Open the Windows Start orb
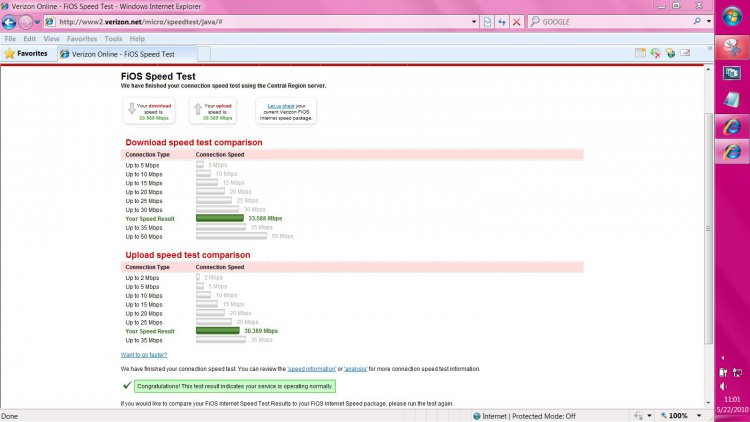 pyautogui.click(x=732, y=17)
